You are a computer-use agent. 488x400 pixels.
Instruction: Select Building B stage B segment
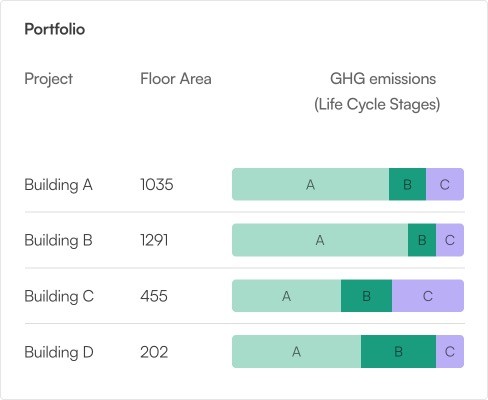[x=422, y=240]
